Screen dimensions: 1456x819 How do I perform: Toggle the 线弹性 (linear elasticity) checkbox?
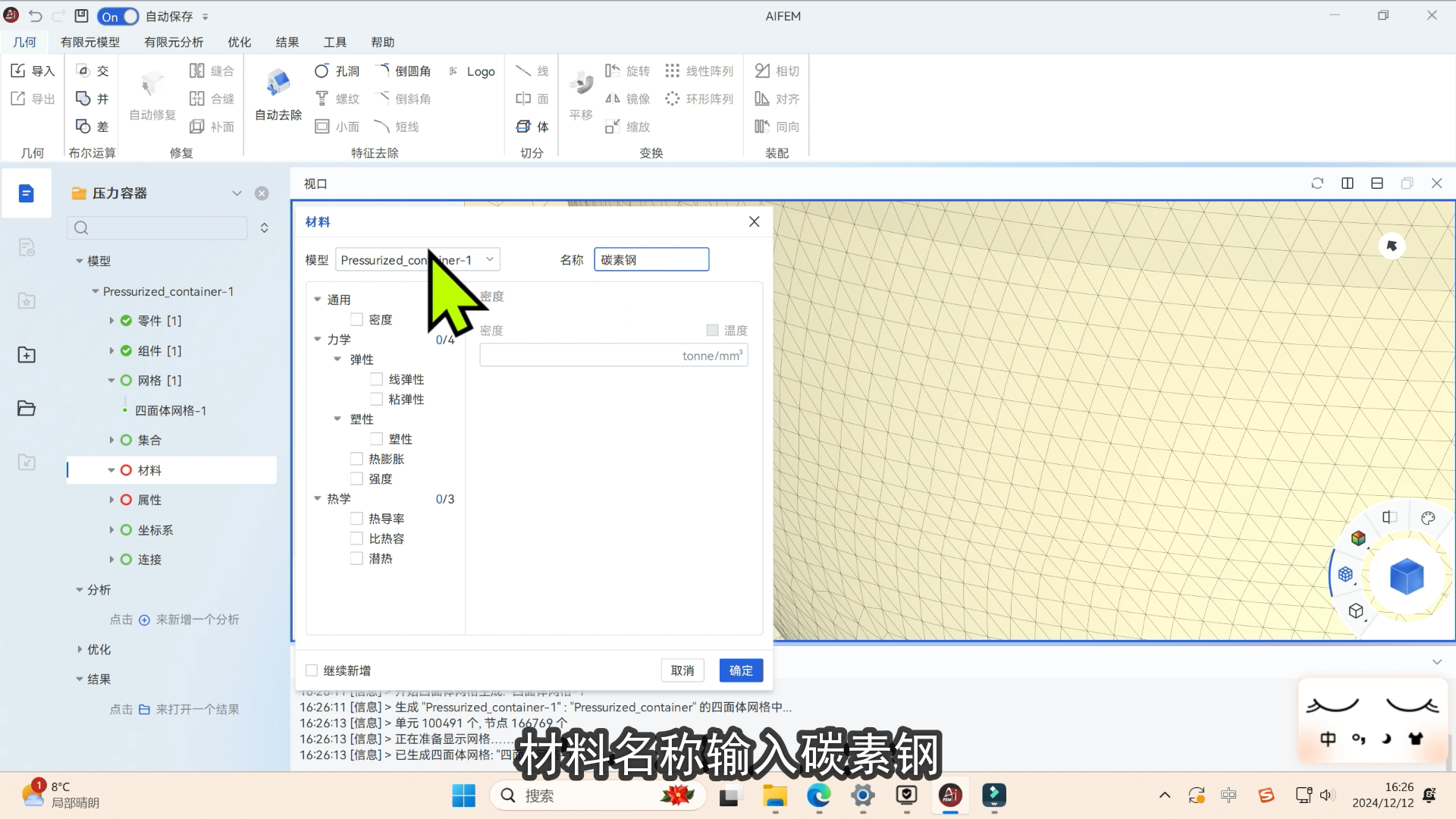(x=377, y=379)
